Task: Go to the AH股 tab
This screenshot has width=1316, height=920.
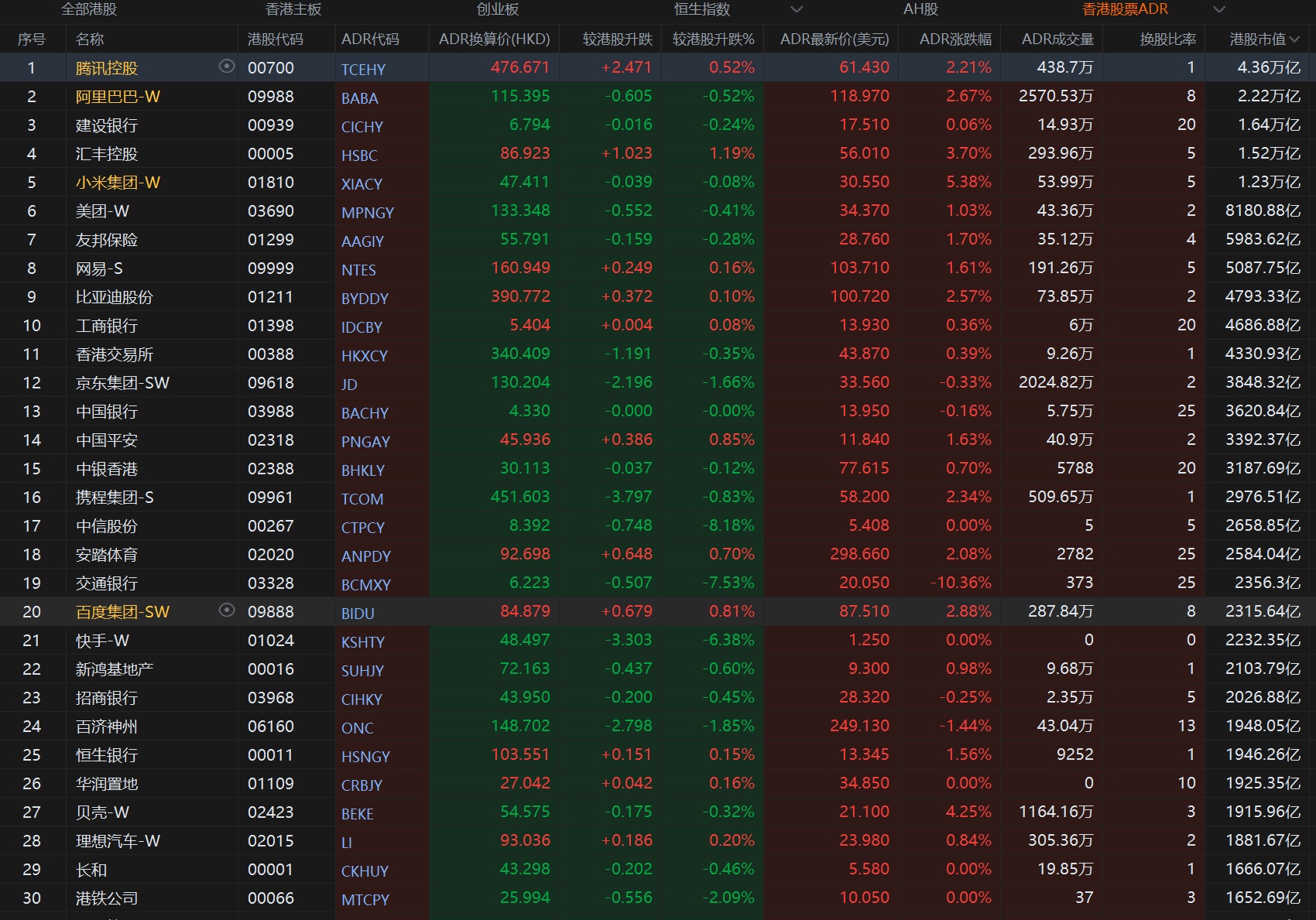Action: [920, 9]
